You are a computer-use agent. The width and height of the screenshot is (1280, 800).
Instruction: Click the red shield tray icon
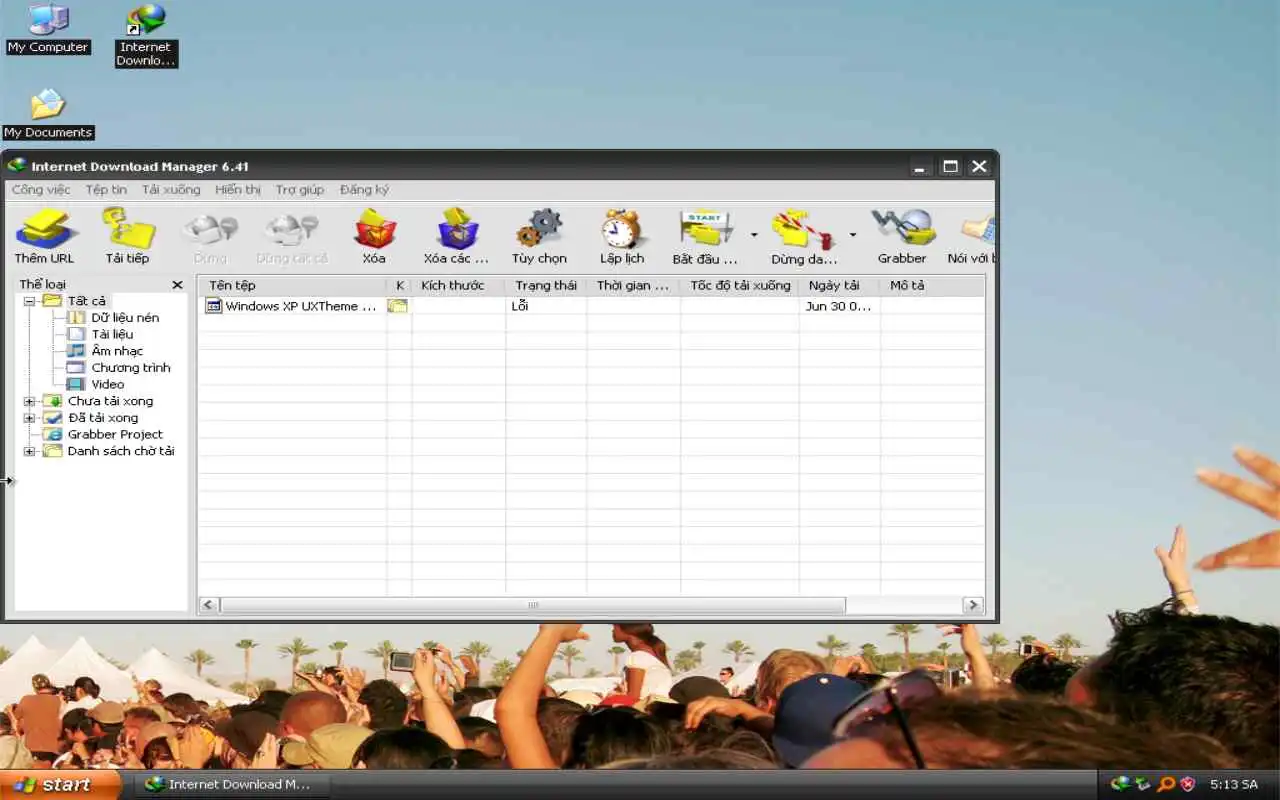tap(1188, 784)
